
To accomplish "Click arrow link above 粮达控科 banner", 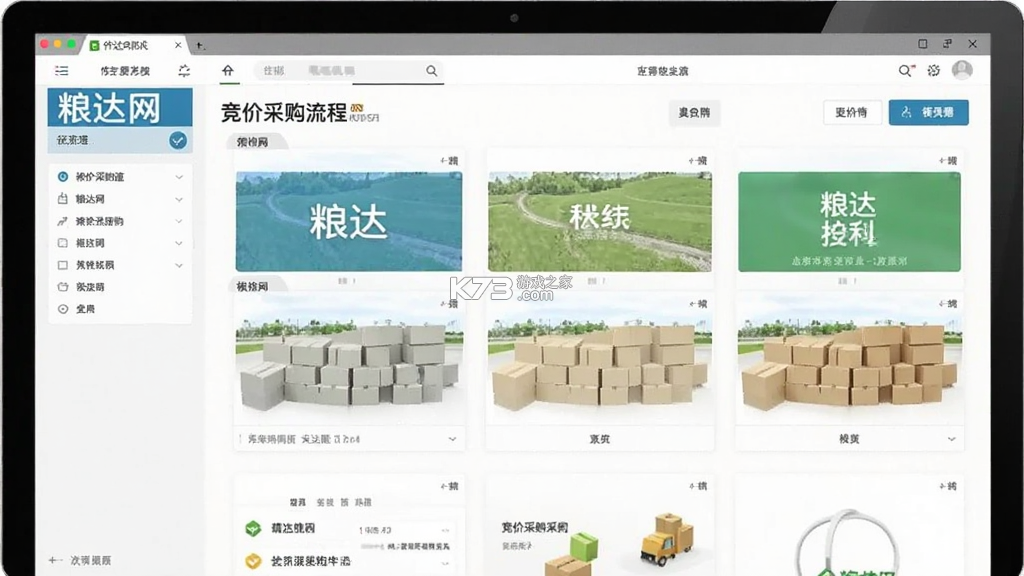I will 948,161.
